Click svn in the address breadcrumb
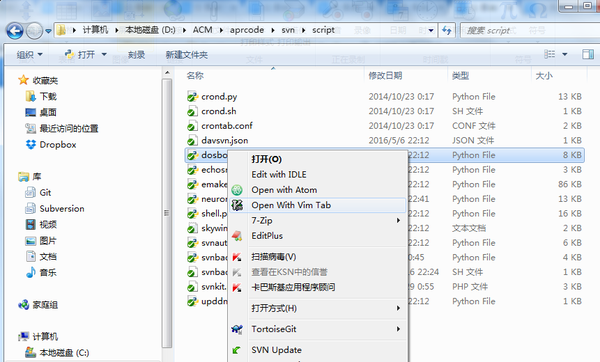 (x=288, y=30)
